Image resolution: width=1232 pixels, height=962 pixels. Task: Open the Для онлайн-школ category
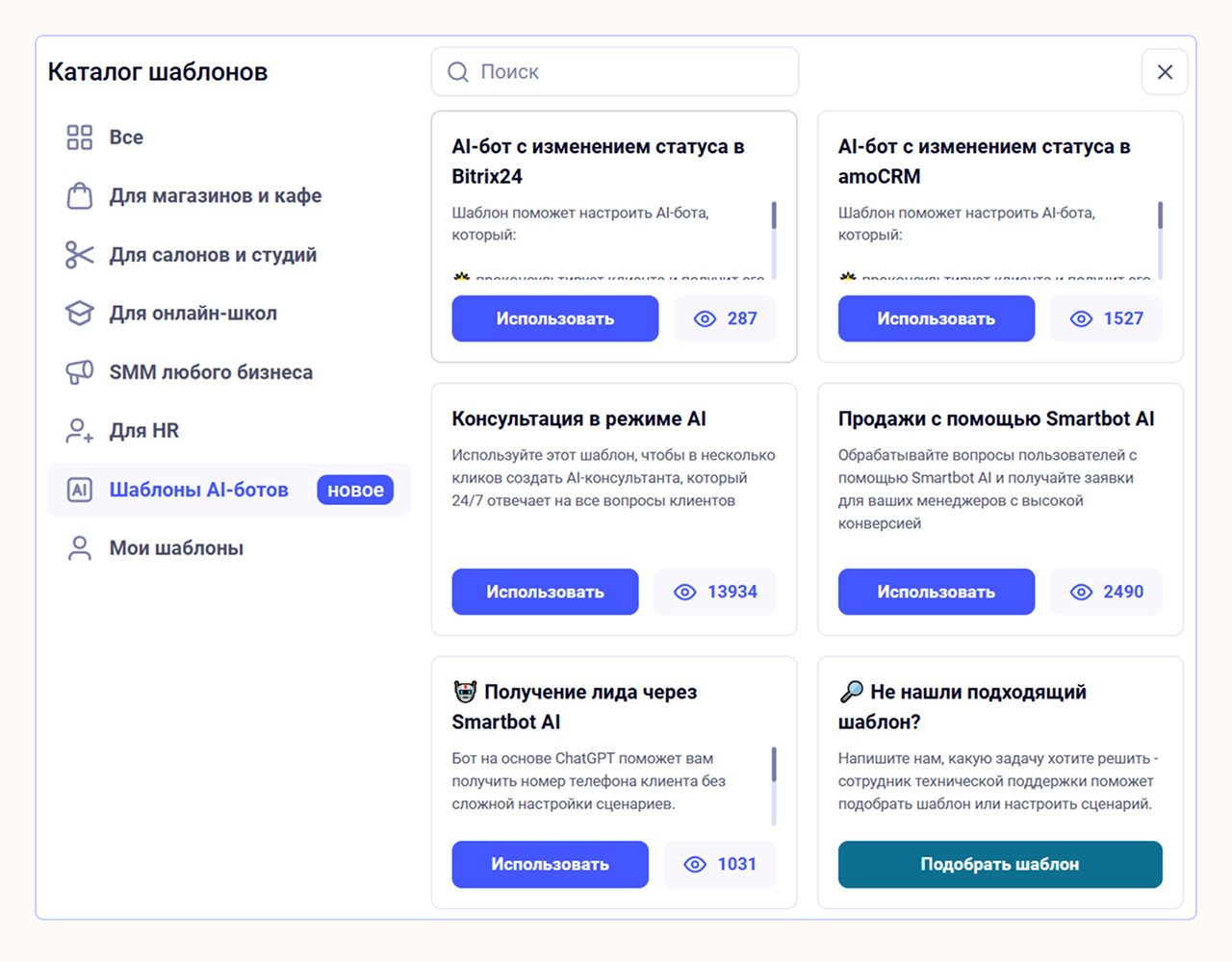coord(192,314)
